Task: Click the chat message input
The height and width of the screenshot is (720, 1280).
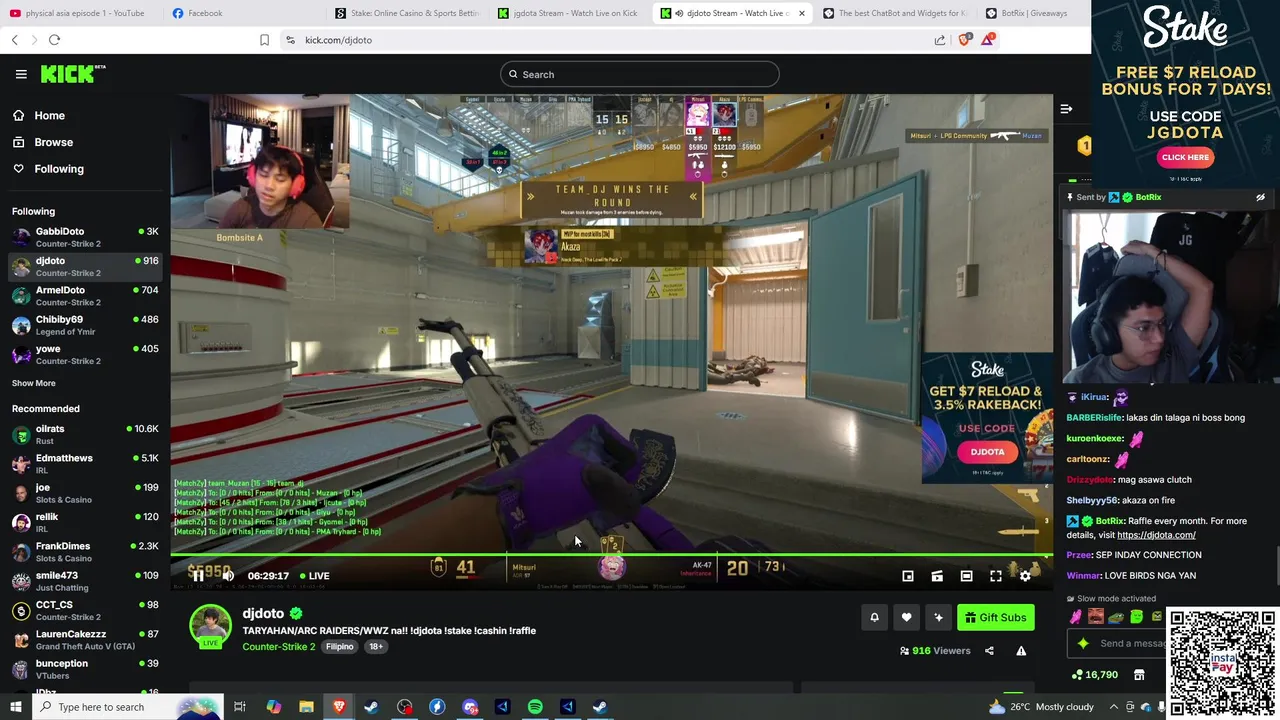Action: 1115,644
